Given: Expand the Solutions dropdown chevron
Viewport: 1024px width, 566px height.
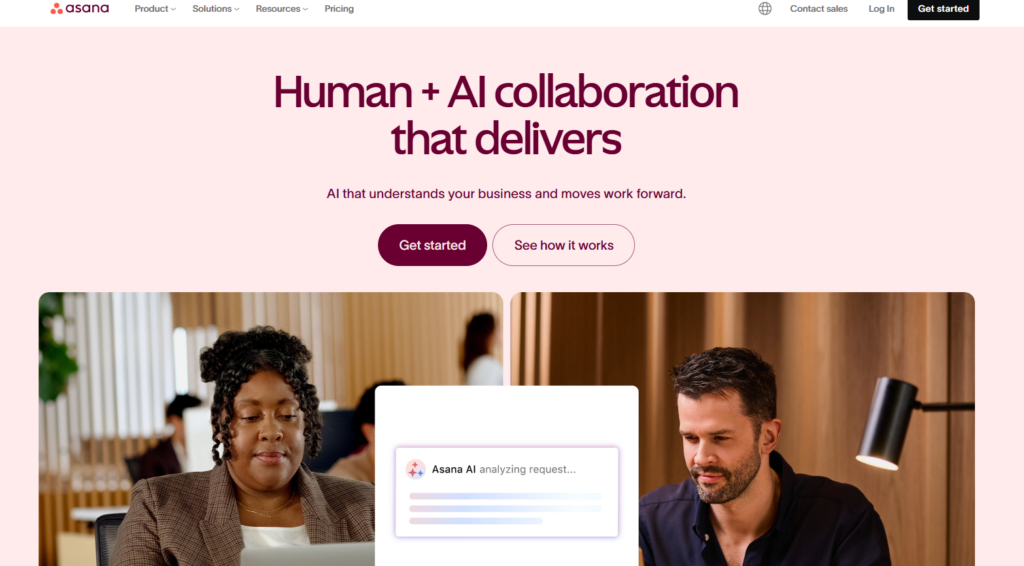Looking at the screenshot, I should [236, 9].
